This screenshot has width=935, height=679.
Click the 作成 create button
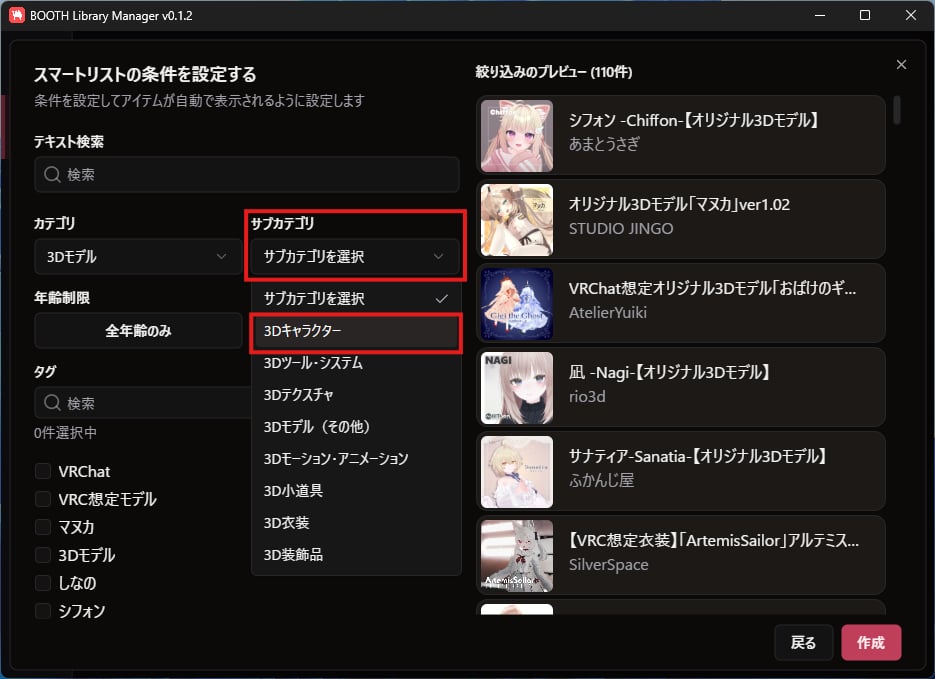pos(871,643)
